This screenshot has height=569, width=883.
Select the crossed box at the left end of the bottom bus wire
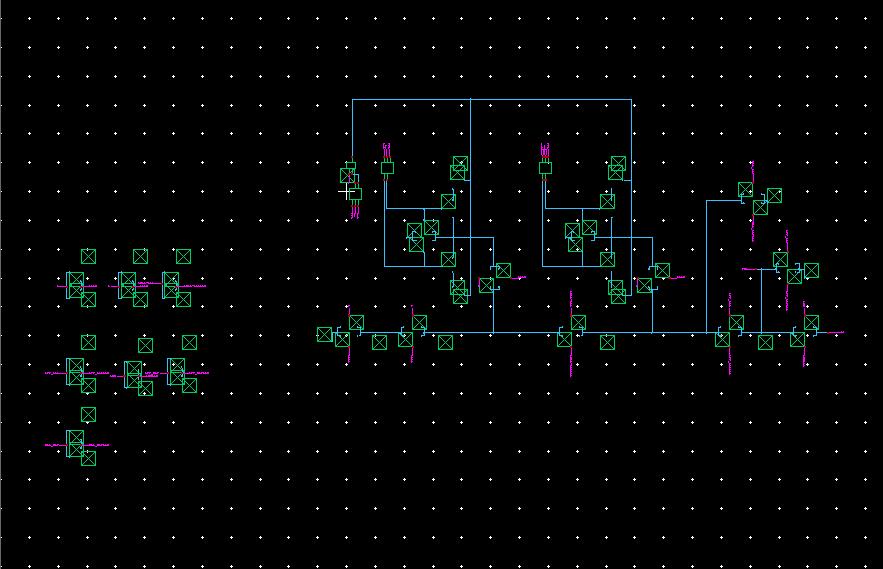[x=324, y=335]
